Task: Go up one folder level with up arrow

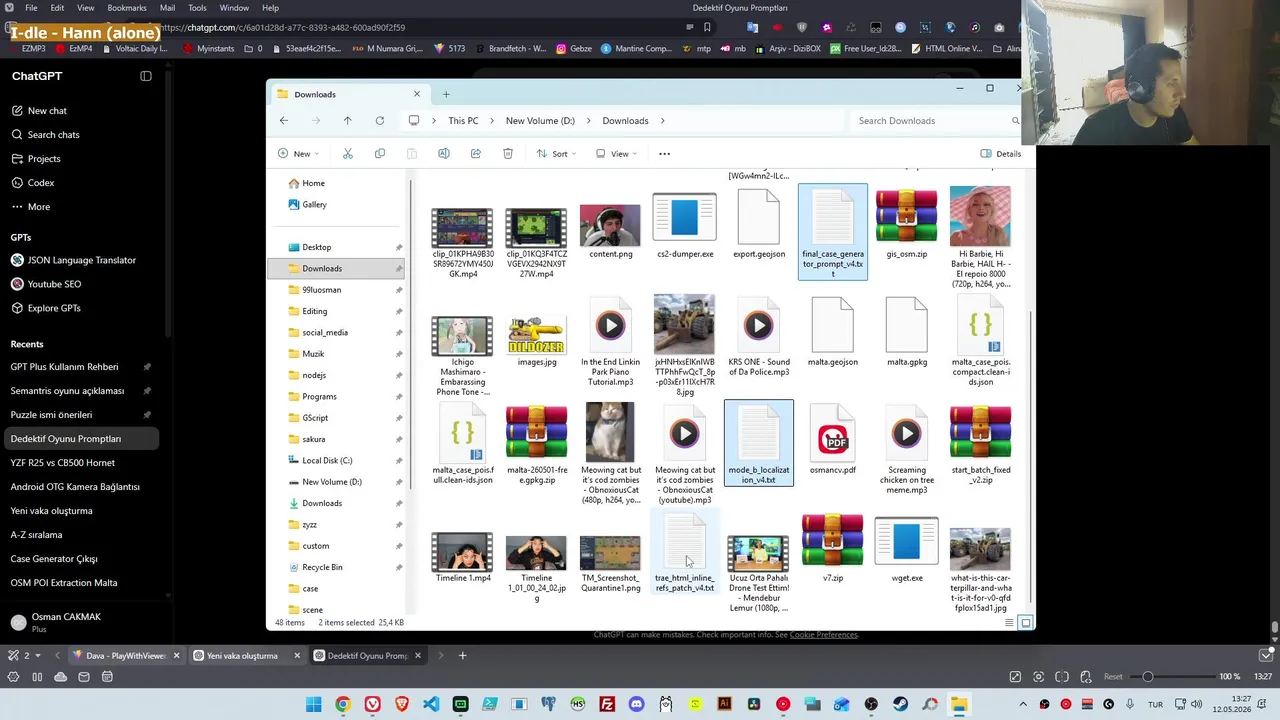Action: pos(348,120)
